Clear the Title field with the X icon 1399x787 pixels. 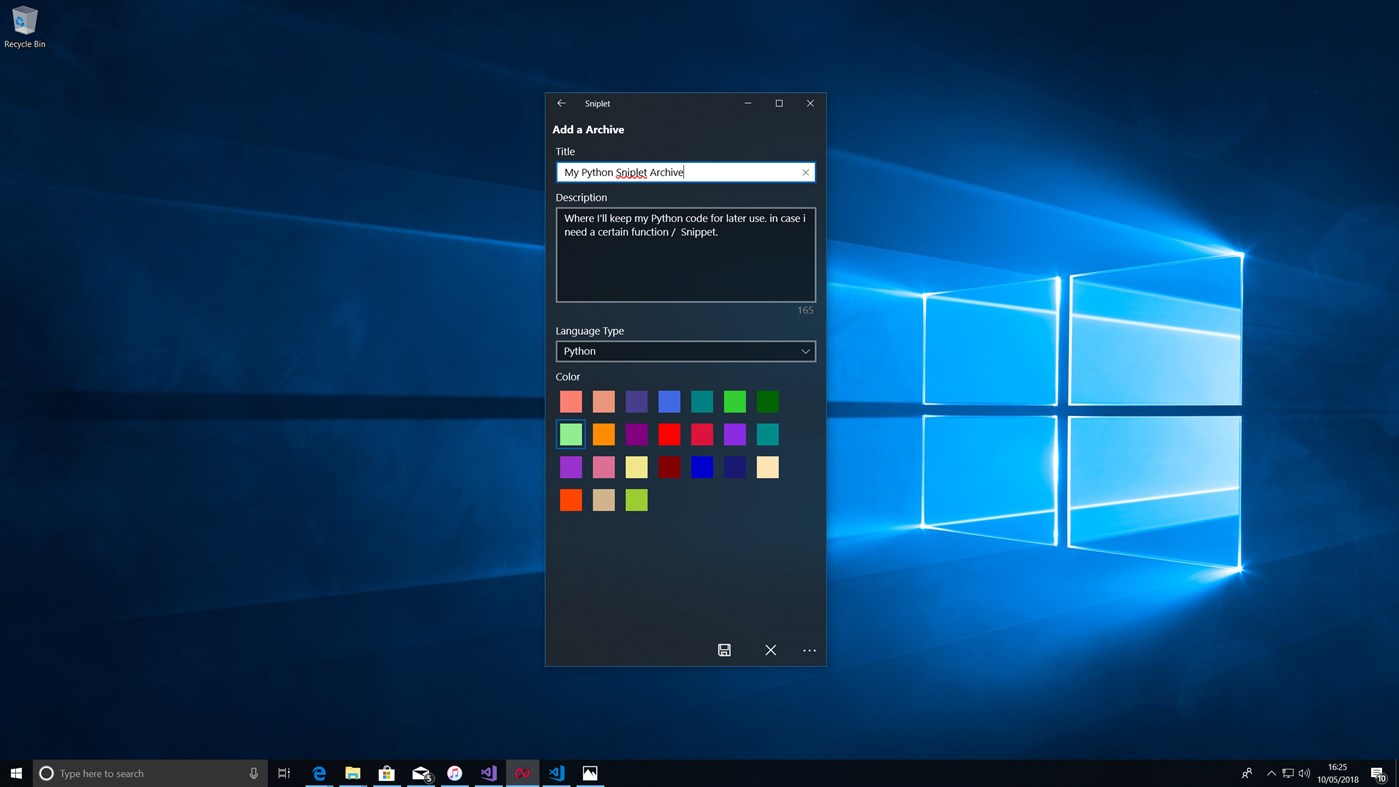click(x=805, y=172)
